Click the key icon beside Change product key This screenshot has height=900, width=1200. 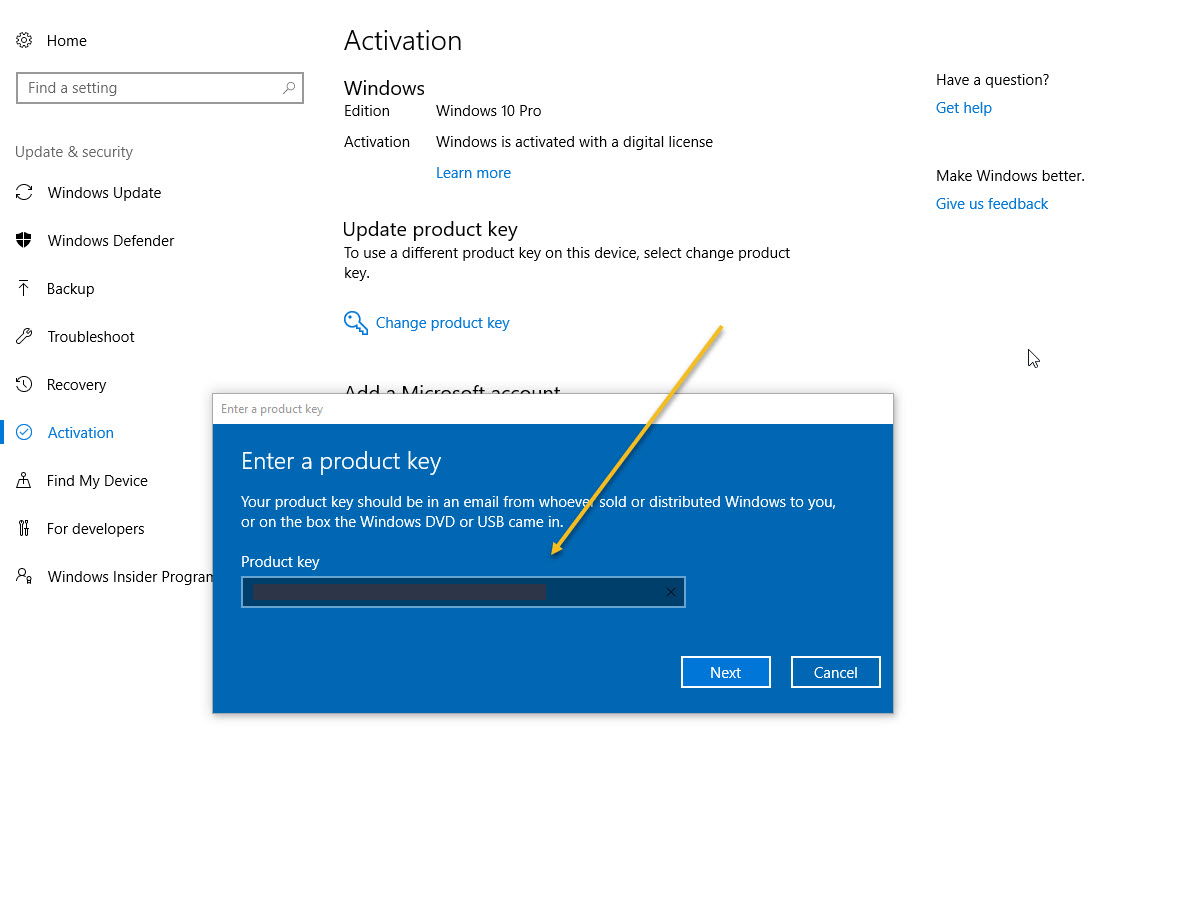coord(356,322)
